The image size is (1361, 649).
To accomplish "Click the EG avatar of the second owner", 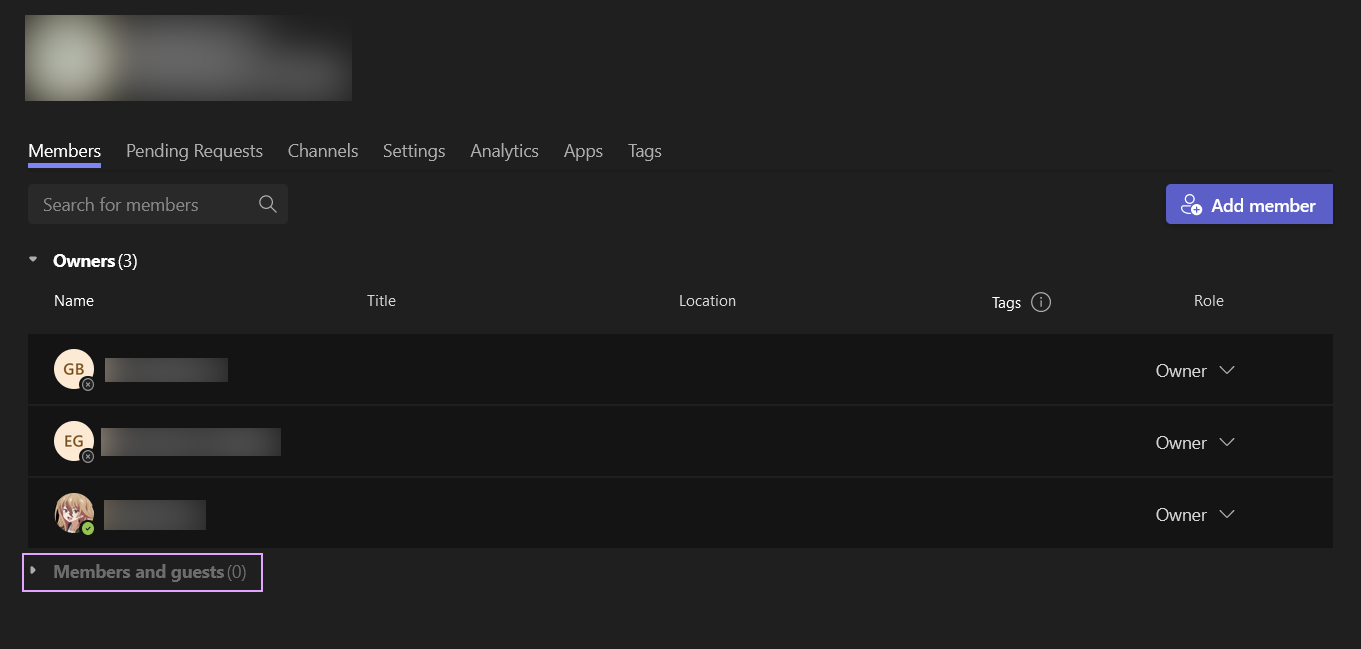I will pos(73,440).
